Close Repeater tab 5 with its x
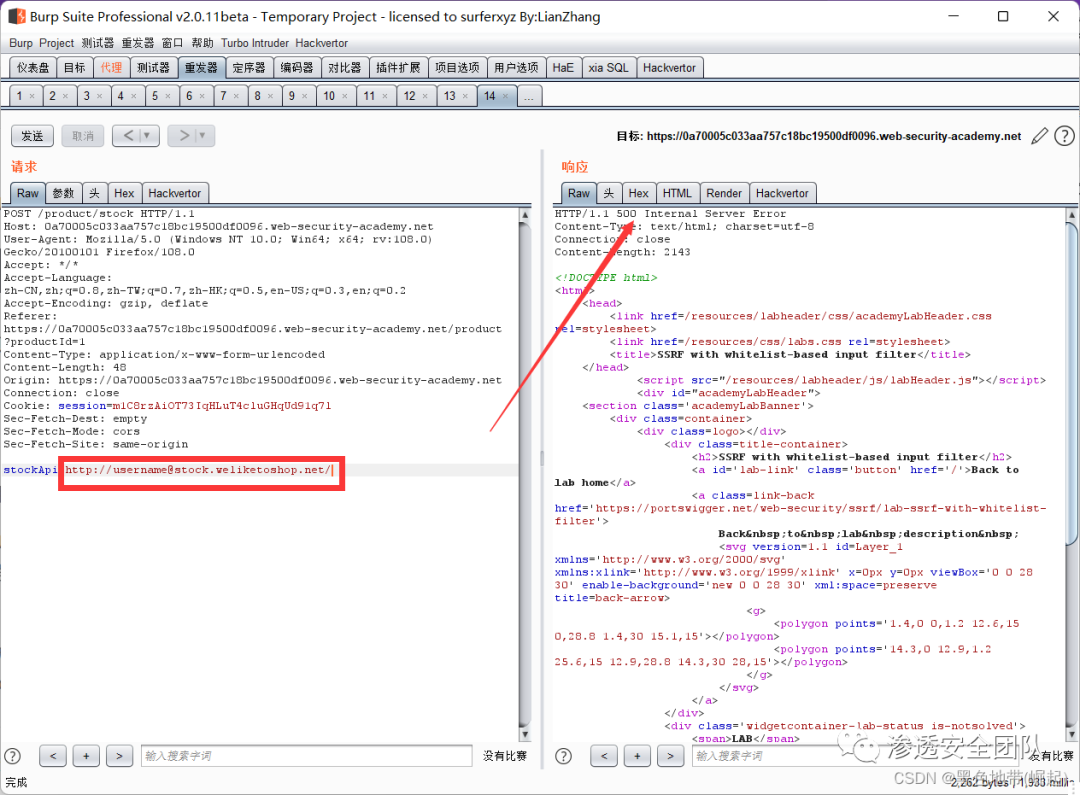Screen dimensions: 1080x795 (167, 96)
